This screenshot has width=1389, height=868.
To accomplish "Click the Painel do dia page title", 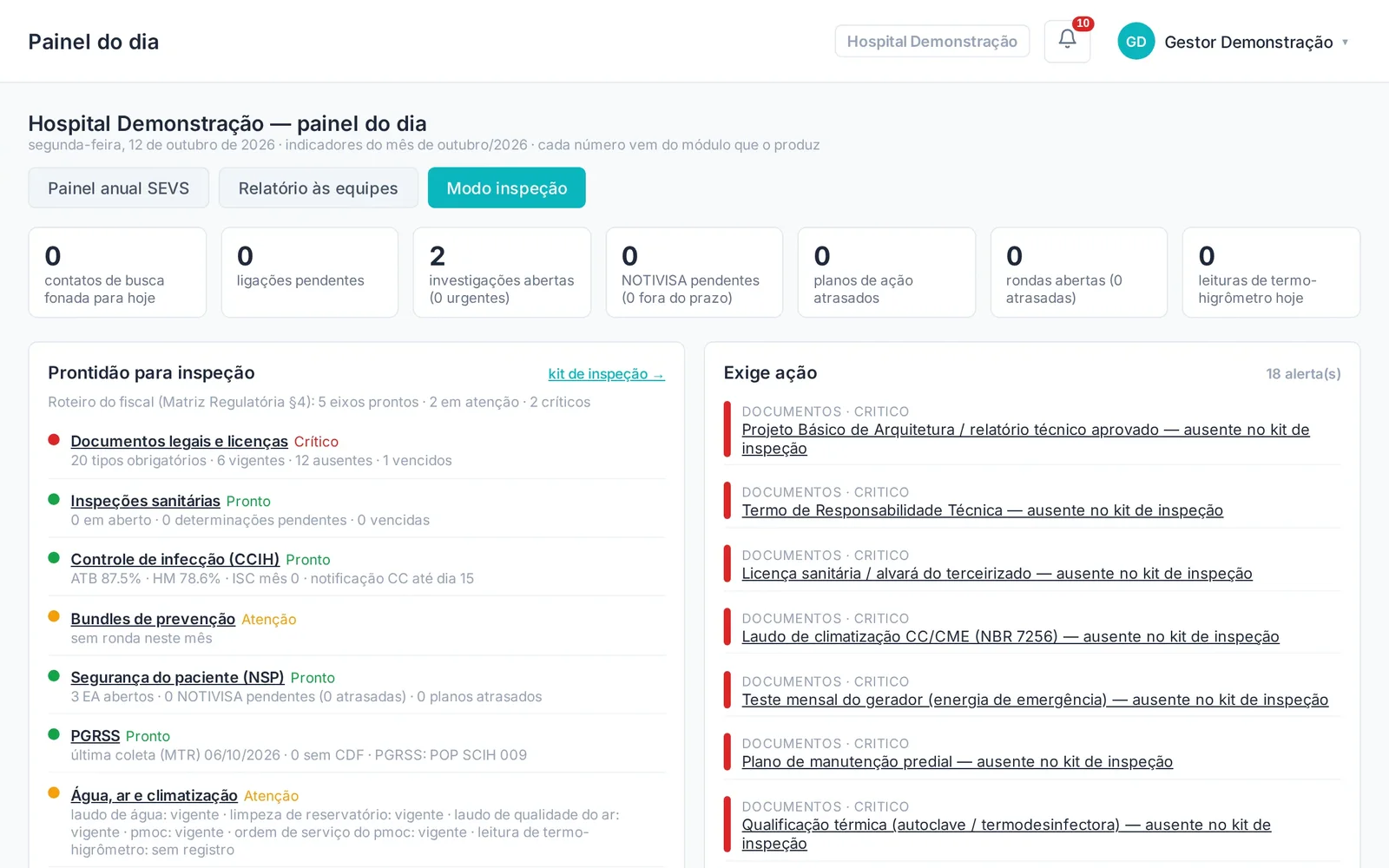I will (x=94, y=42).
